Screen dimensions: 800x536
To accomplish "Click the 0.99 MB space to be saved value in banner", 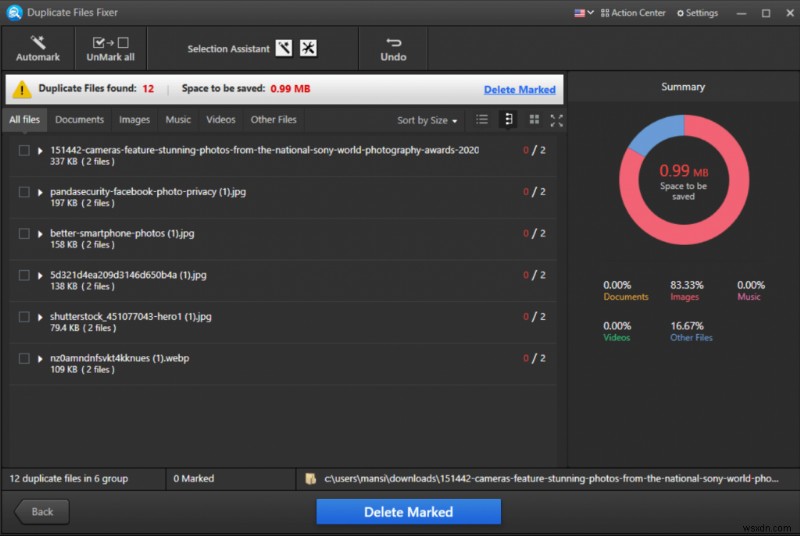I will click(x=290, y=89).
